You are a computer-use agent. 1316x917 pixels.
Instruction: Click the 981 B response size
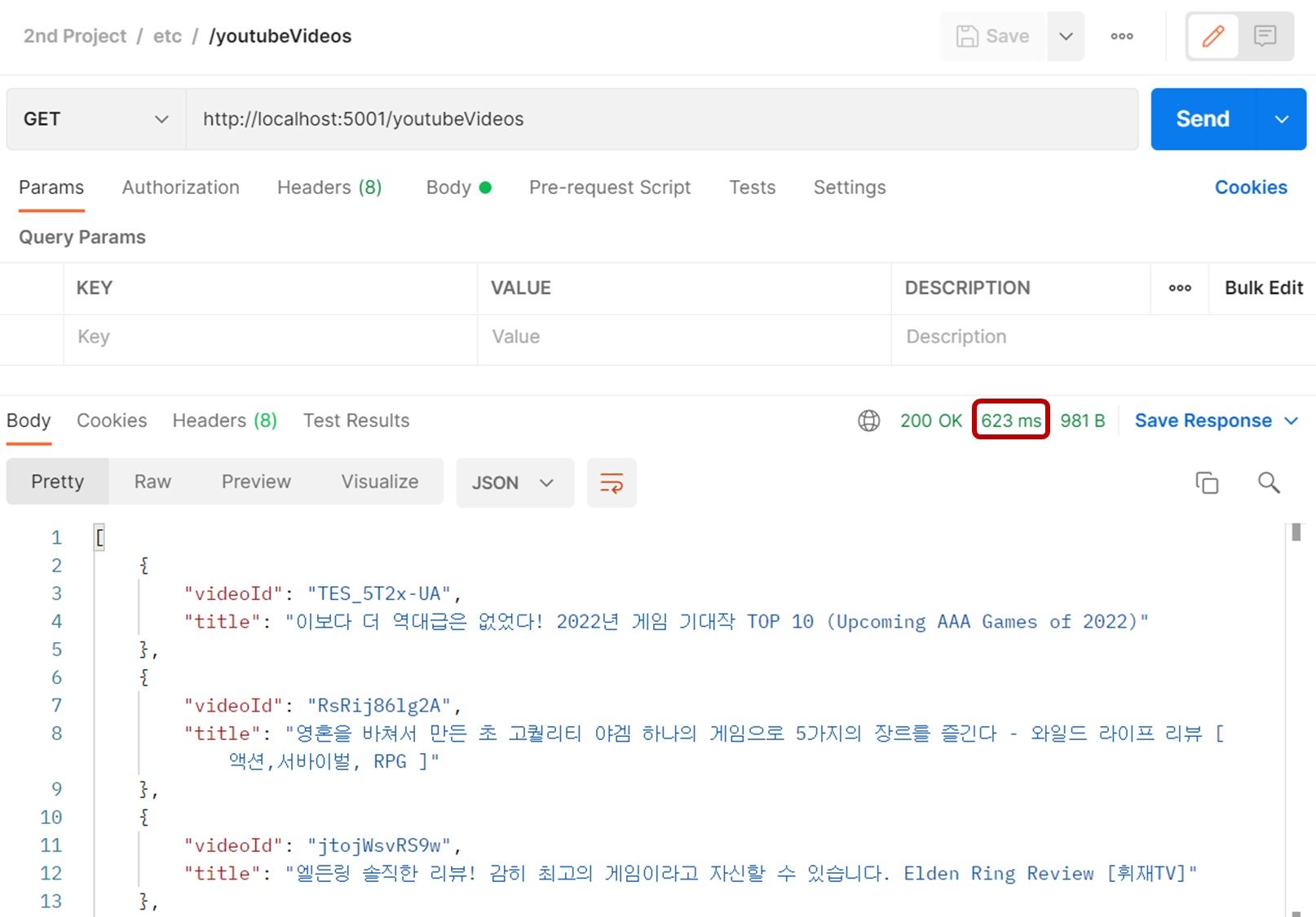[x=1083, y=421]
